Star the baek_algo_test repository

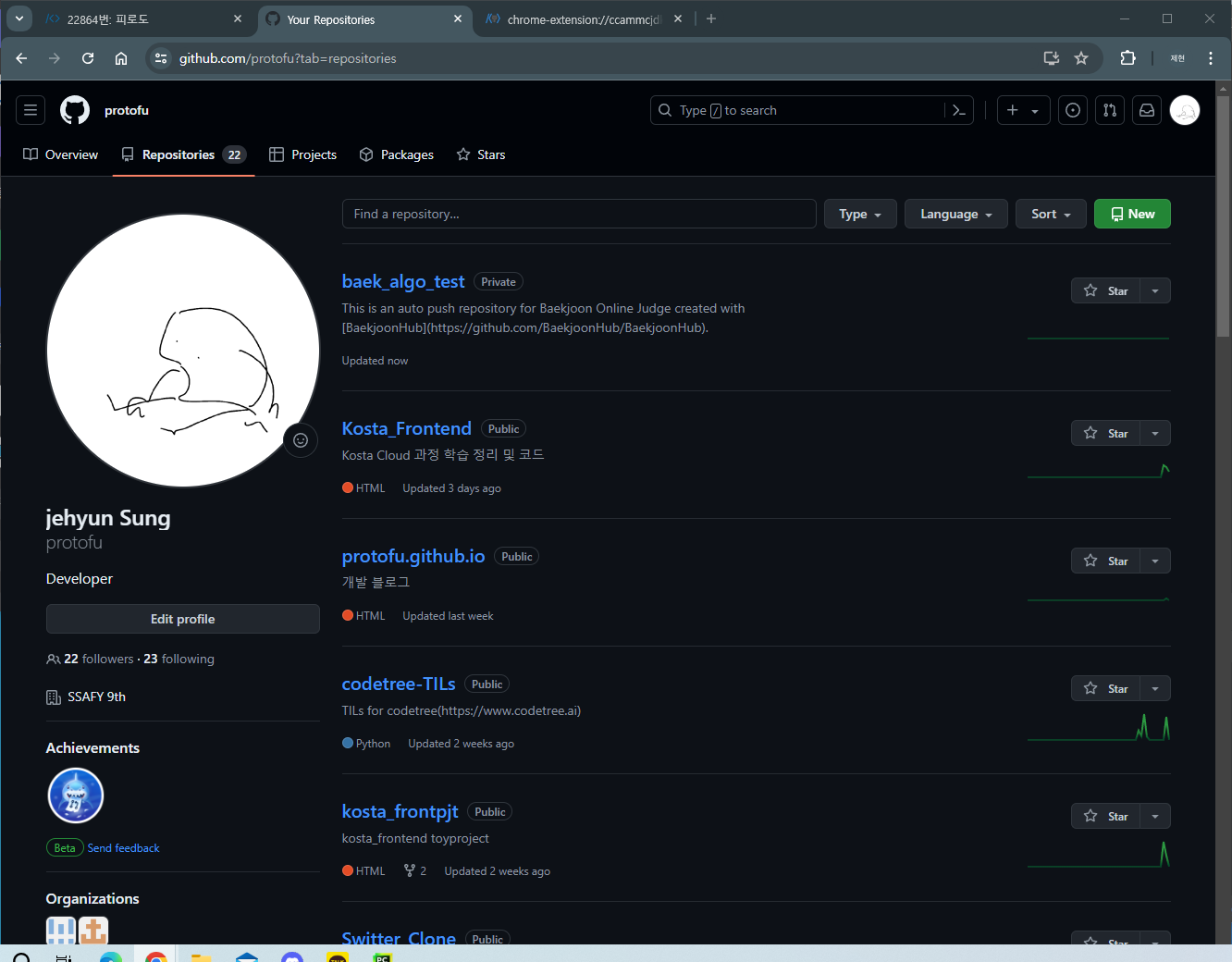1106,290
